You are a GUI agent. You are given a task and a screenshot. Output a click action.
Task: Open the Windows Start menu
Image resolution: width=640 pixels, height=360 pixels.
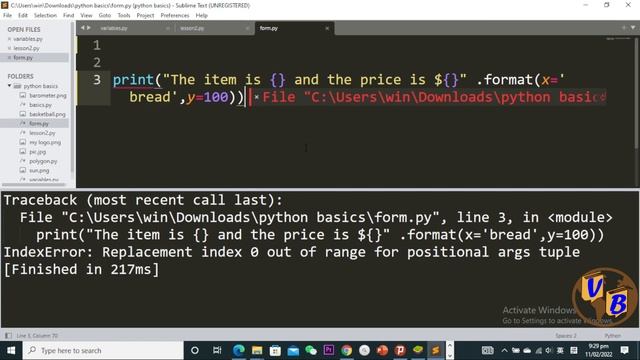[11, 350]
